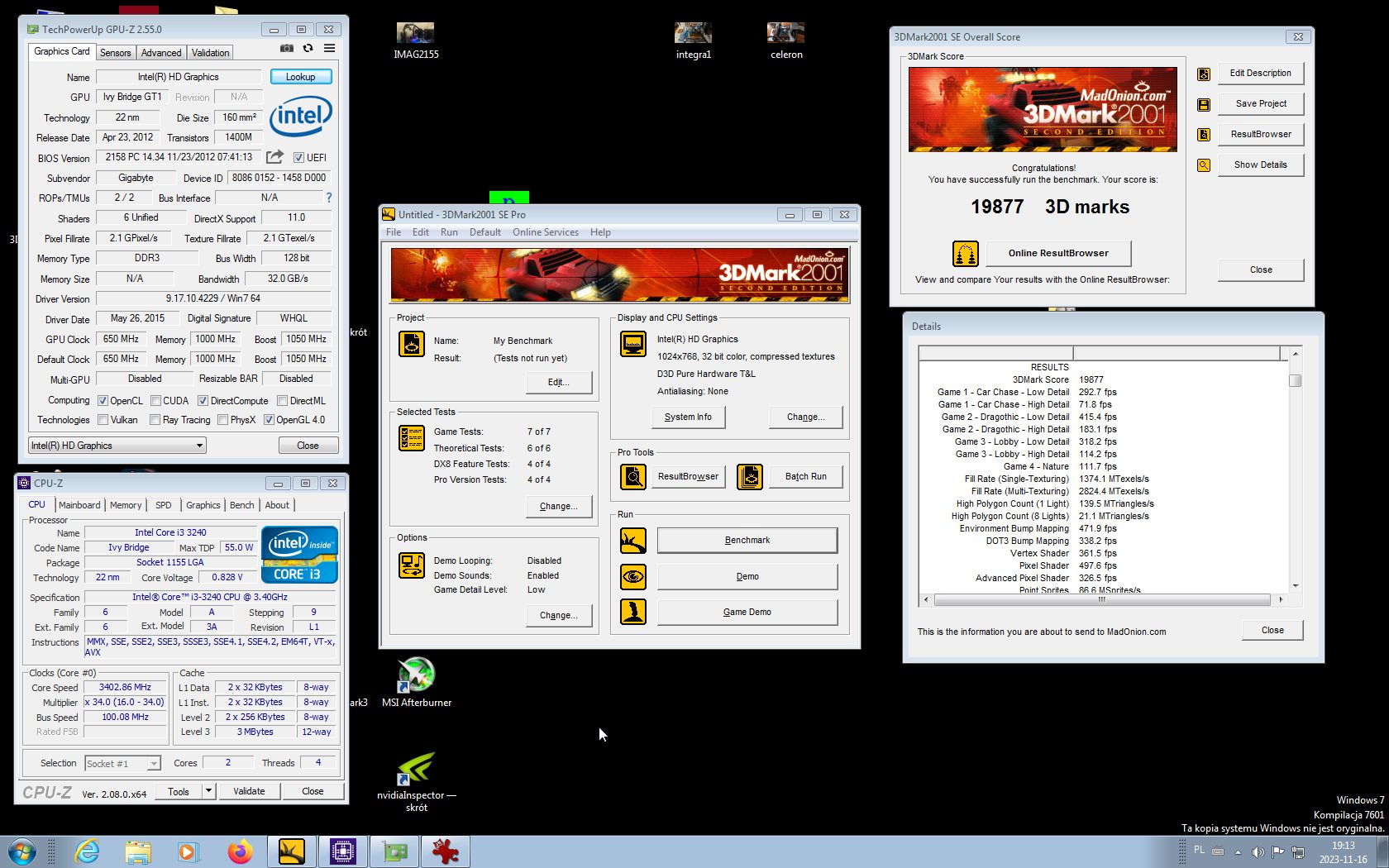Open the nvidiaInspector desktop shortcut
Screen dimensions: 1389x868
click(416, 781)
